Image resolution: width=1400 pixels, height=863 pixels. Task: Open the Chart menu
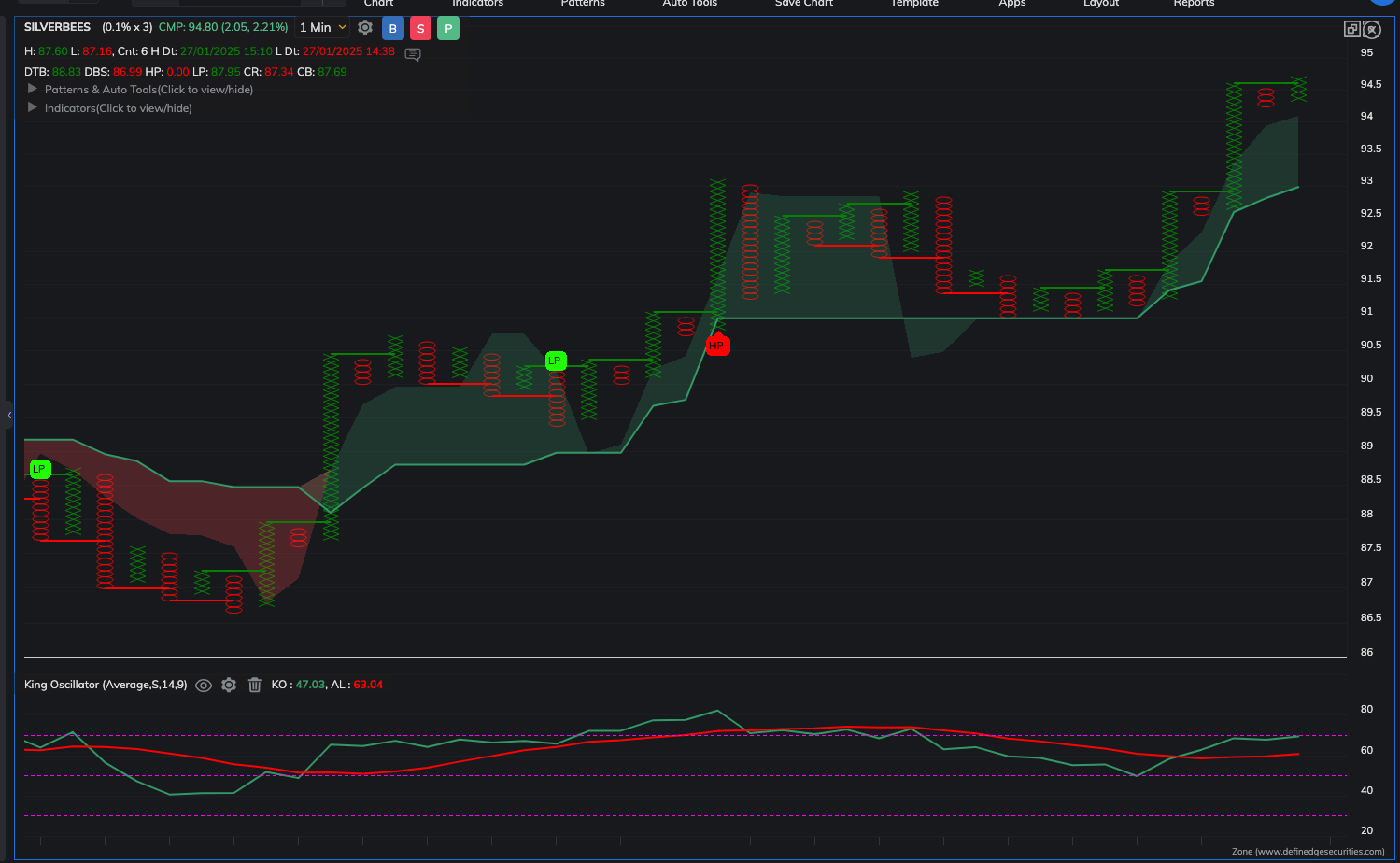[x=378, y=4]
